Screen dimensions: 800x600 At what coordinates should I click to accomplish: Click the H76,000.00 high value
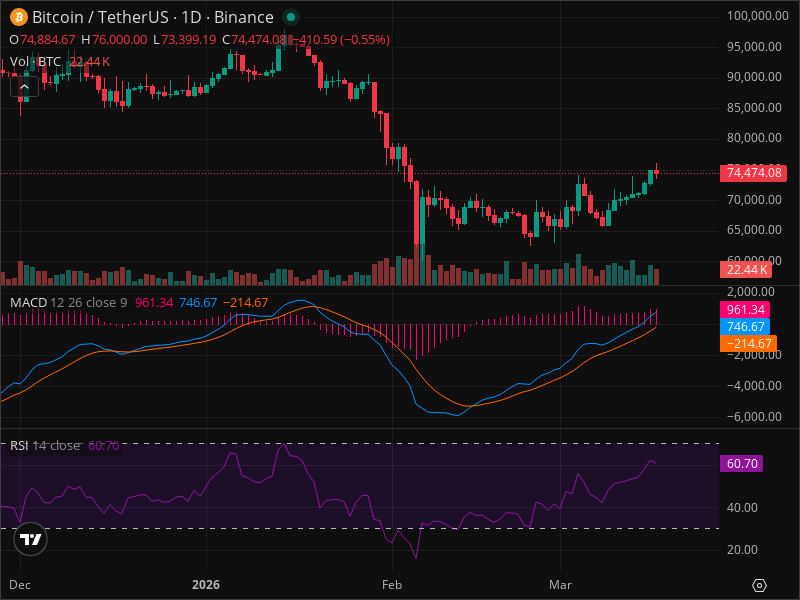[114, 40]
